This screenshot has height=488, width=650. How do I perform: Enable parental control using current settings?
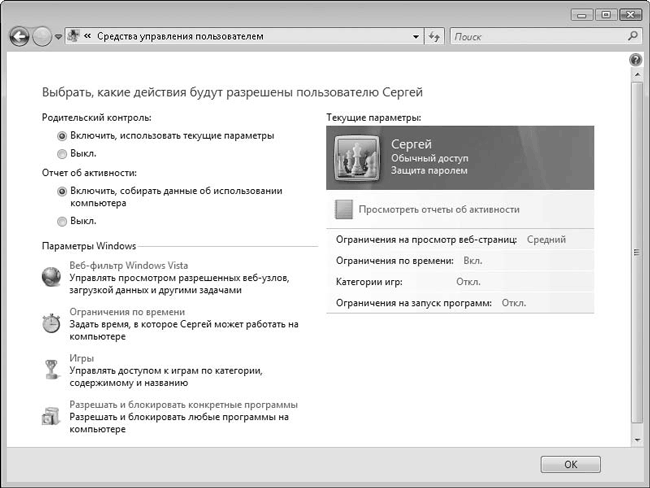[62, 134]
